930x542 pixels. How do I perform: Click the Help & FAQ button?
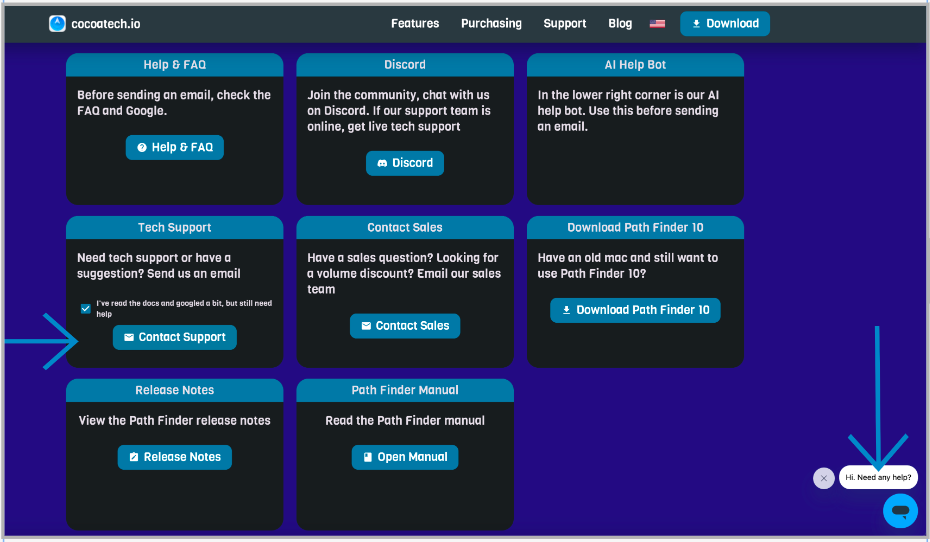pos(174,148)
